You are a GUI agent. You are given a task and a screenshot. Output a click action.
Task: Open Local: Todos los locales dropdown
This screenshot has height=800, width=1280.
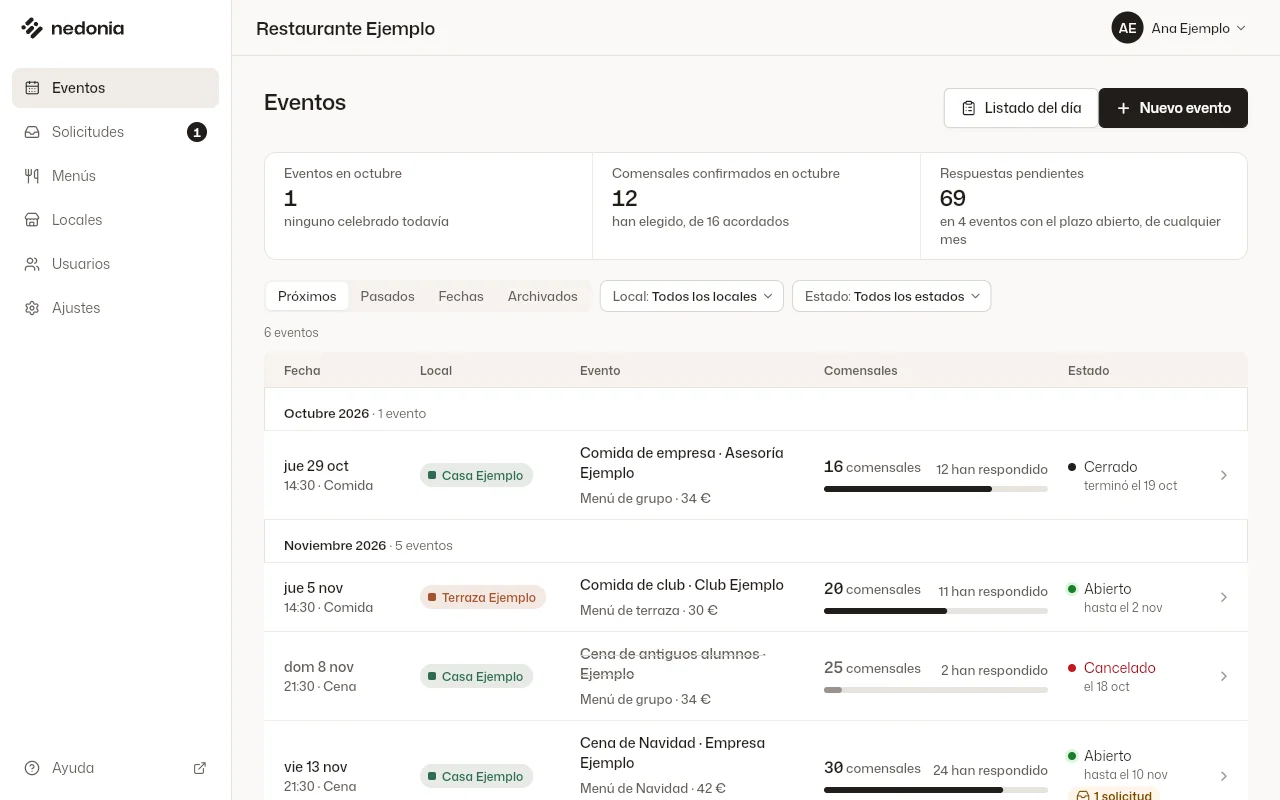click(692, 296)
